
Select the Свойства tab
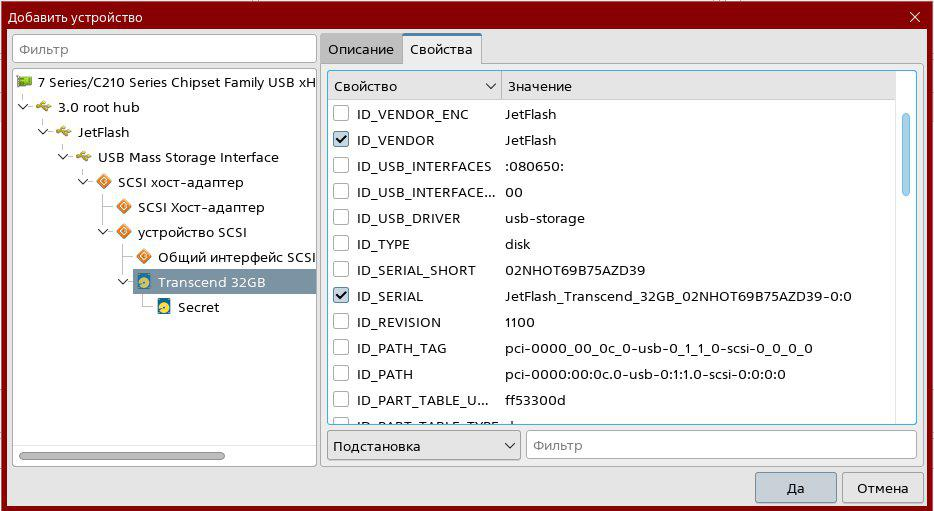pos(441,49)
